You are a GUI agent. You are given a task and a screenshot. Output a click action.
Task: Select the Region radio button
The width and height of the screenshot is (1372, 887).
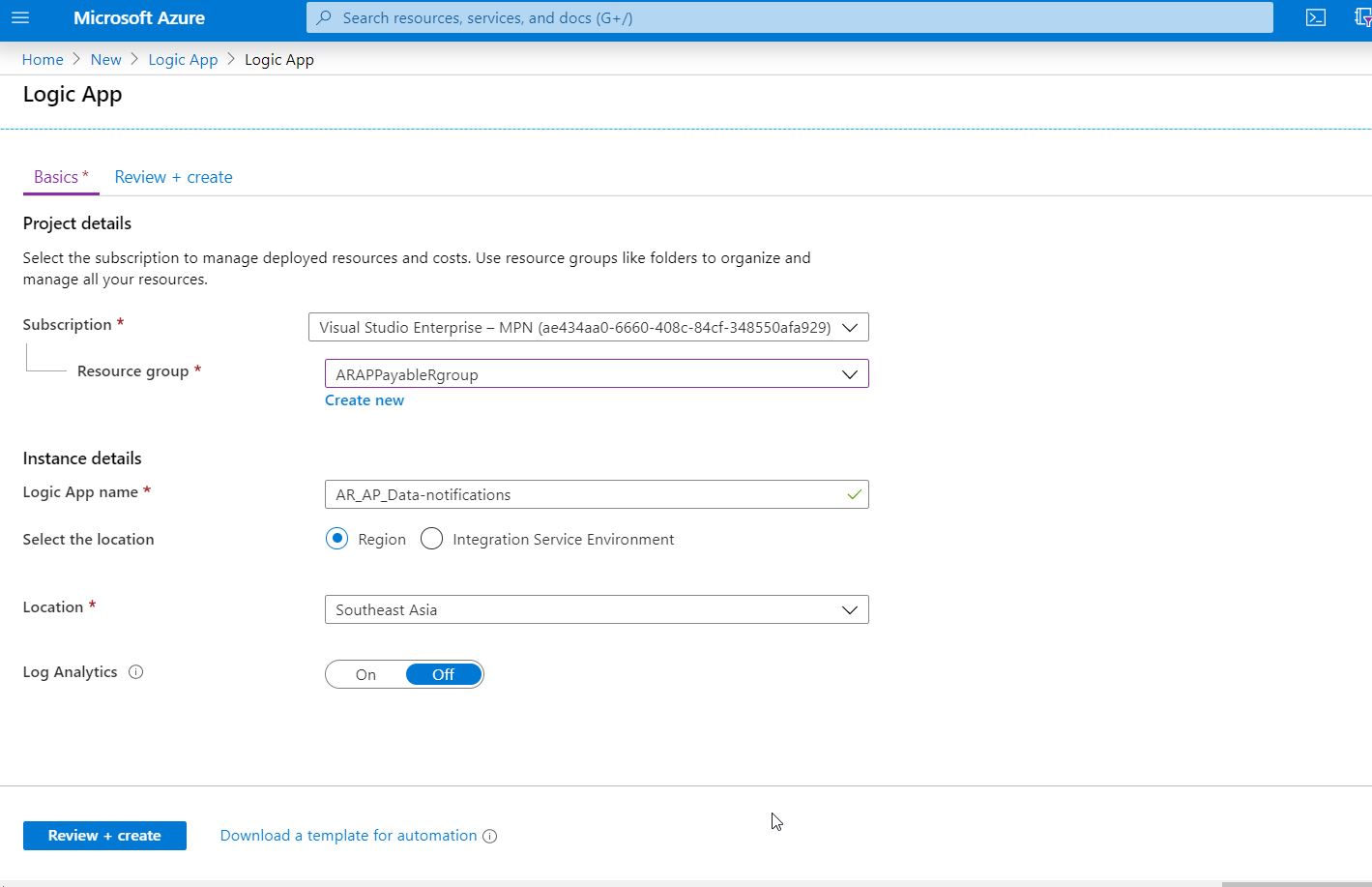tap(336, 539)
